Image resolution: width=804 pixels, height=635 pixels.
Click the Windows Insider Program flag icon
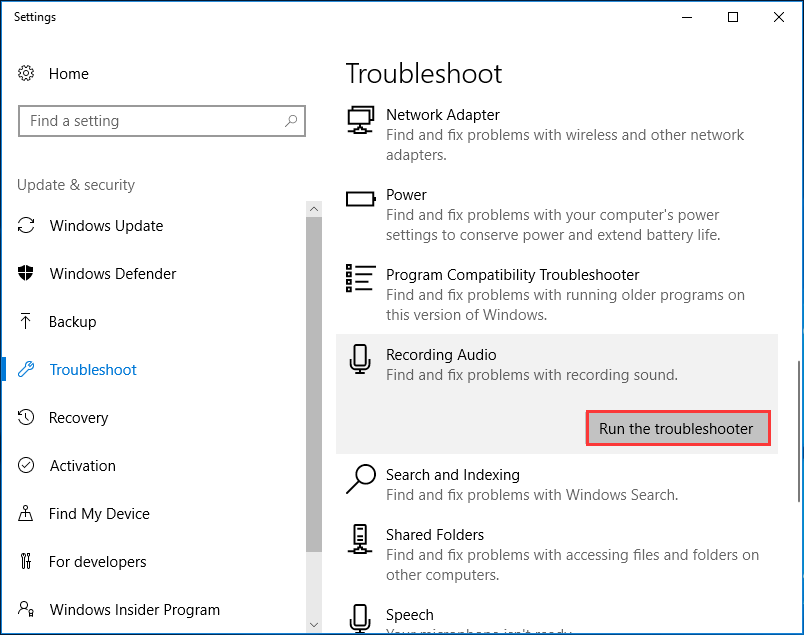28,609
